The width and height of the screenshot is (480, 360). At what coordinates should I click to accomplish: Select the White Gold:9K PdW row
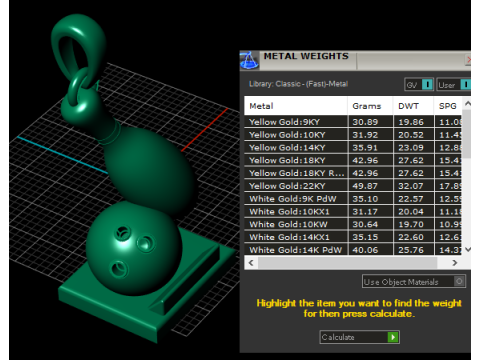353,199
